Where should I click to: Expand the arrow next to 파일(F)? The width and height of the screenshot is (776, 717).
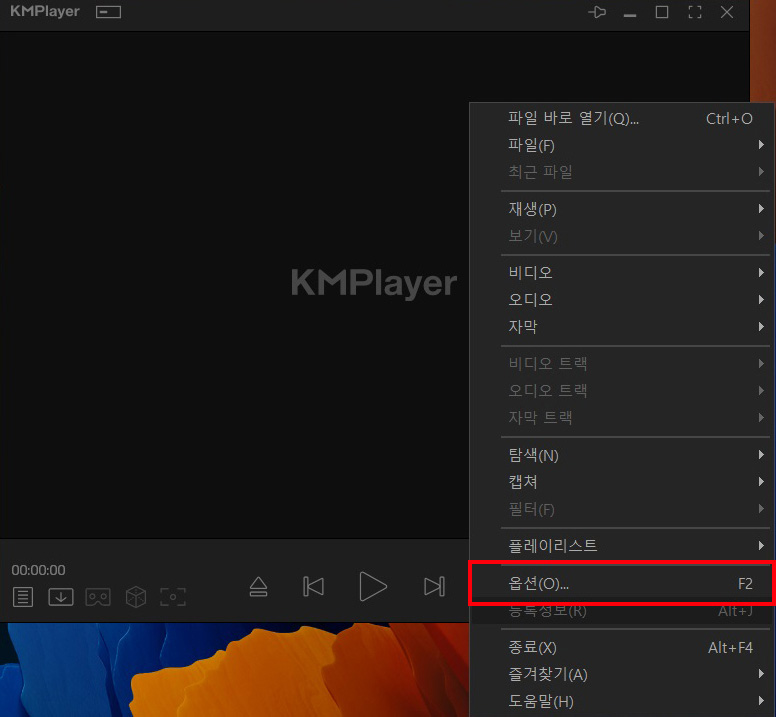tap(761, 144)
